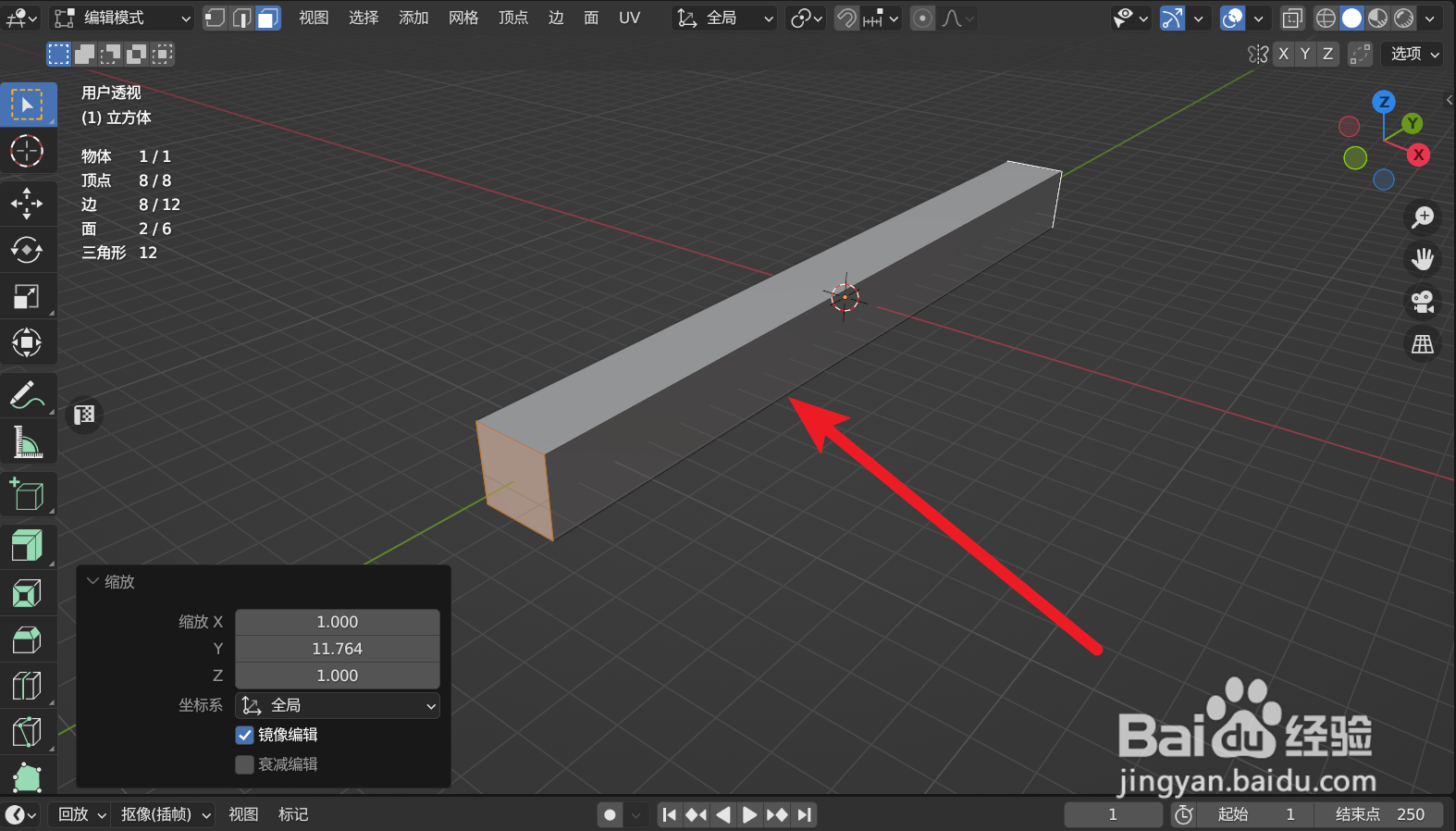This screenshot has width=1456, height=831.
Task: Open the 网格 menu
Action: point(463,18)
